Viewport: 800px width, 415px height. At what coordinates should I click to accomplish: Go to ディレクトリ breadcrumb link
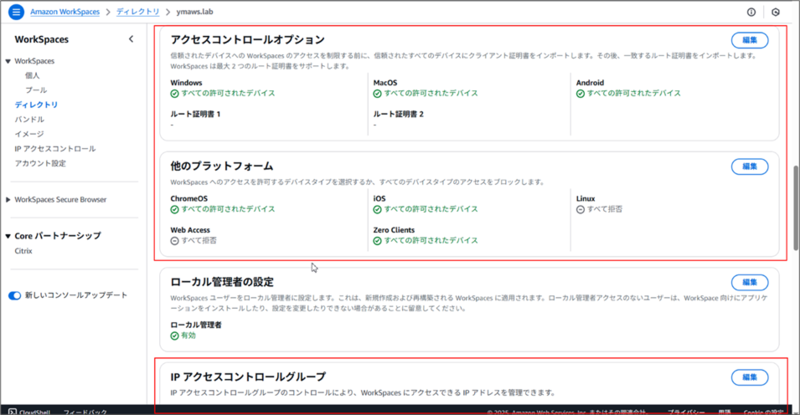click(x=138, y=12)
